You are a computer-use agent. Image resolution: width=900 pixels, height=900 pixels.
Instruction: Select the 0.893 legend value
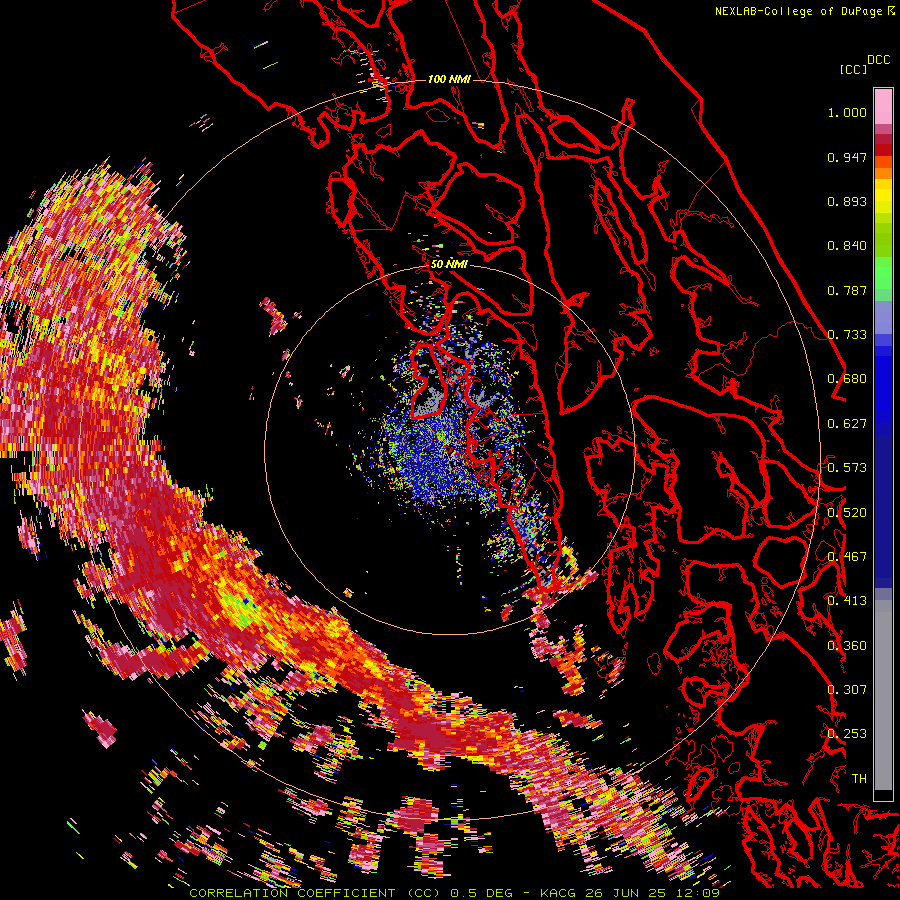847,201
